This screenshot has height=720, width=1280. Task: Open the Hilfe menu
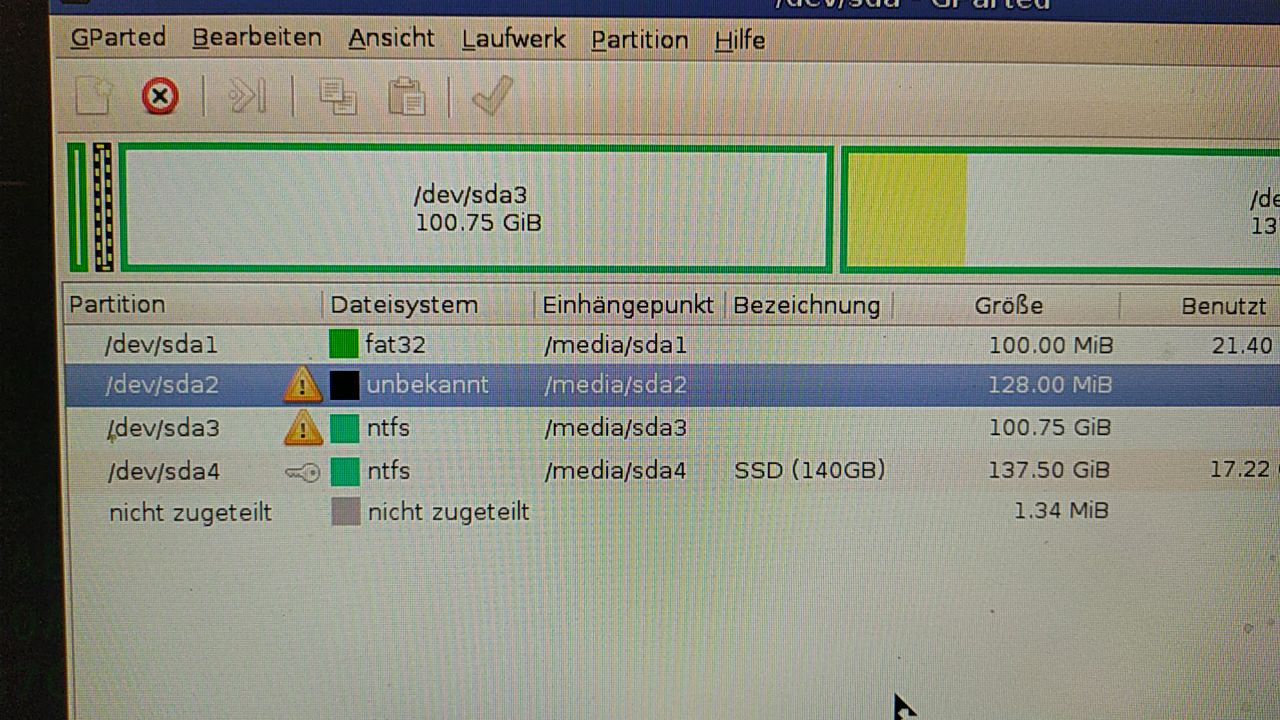pos(740,41)
